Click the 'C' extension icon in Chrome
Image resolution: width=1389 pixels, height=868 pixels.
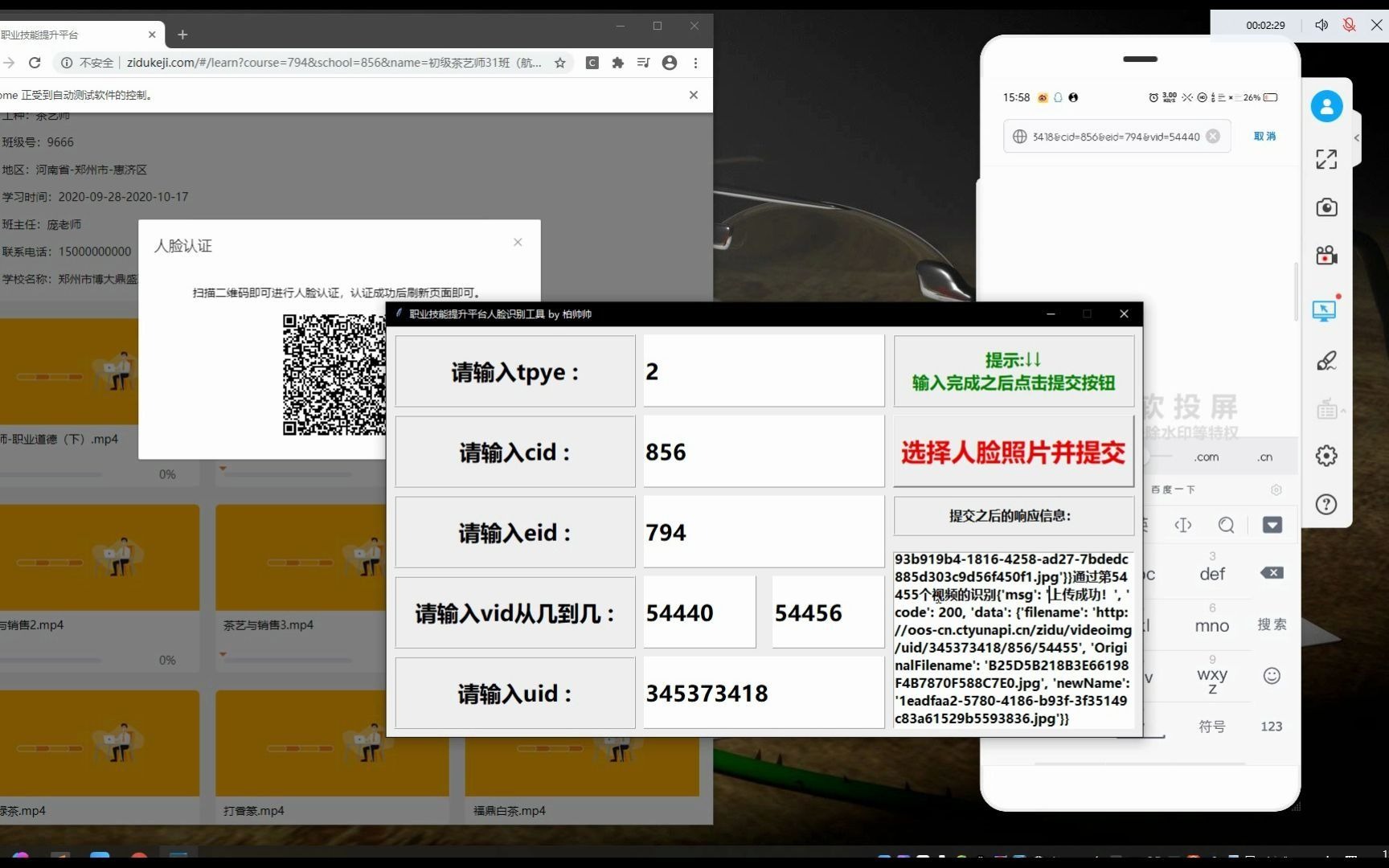pos(592,63)
